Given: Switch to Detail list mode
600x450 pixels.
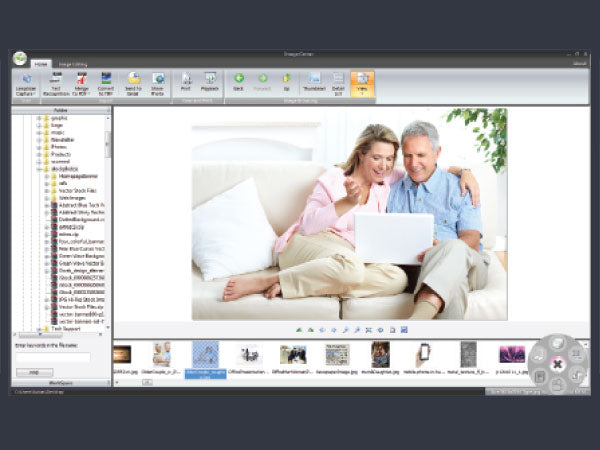Looking at the screenshot, I should [x=338, y=82].
